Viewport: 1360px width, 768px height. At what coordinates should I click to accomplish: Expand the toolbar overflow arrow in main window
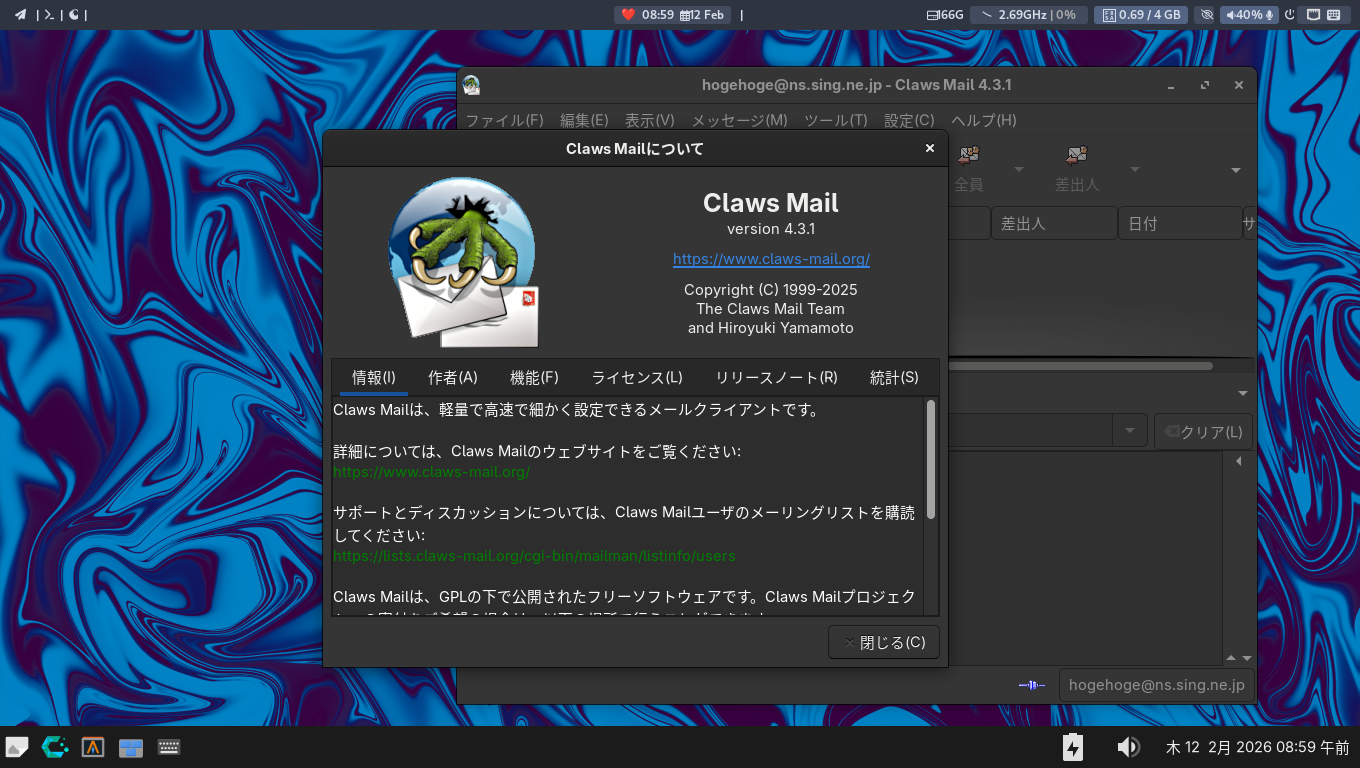click(x=1236, y=170)
